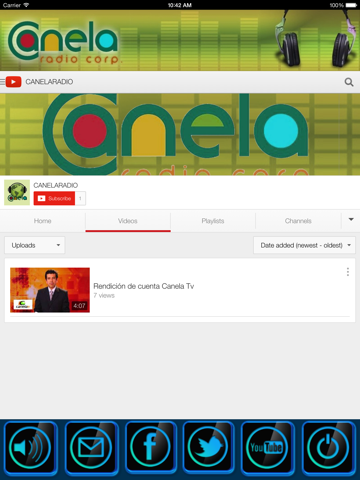Open the Rendición de cuenta Canela Tv title
This screenshot has height=480, width=360.
tap(144, 286)
